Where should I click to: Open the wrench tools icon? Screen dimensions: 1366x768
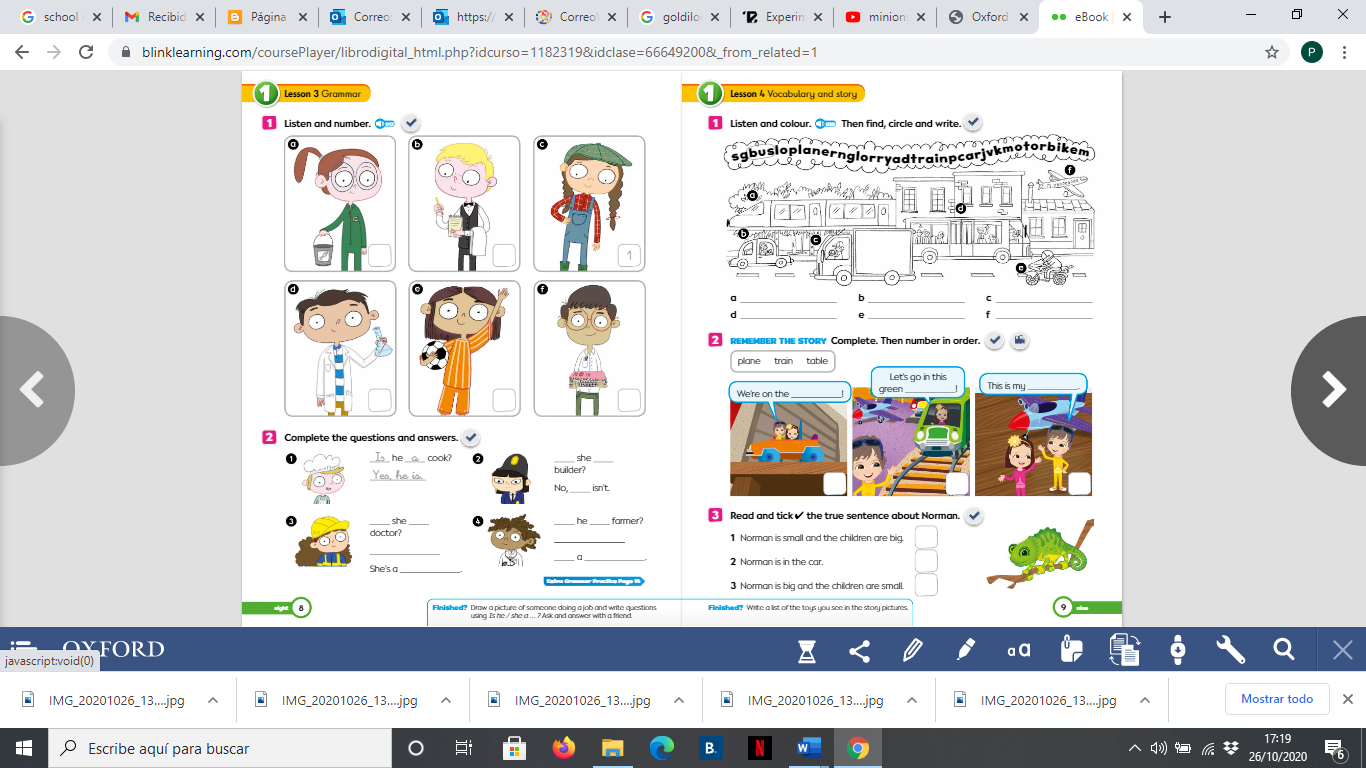(x=1231, y=650)
